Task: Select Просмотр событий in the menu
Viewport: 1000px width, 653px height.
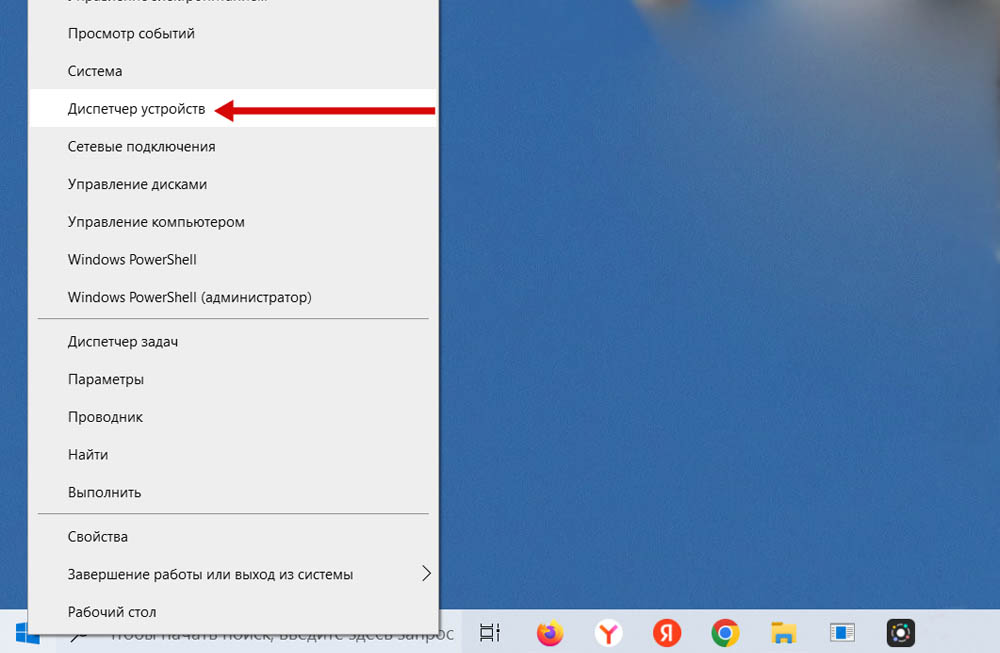Action: click(233, 34)
